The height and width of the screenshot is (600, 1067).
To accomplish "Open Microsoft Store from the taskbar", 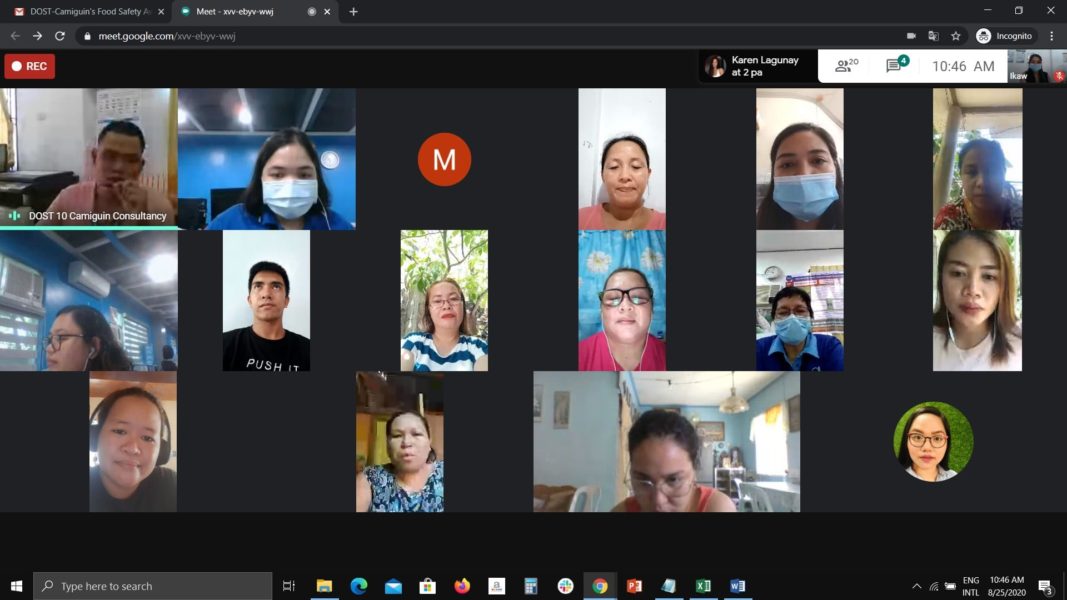I will pos(427,586).
